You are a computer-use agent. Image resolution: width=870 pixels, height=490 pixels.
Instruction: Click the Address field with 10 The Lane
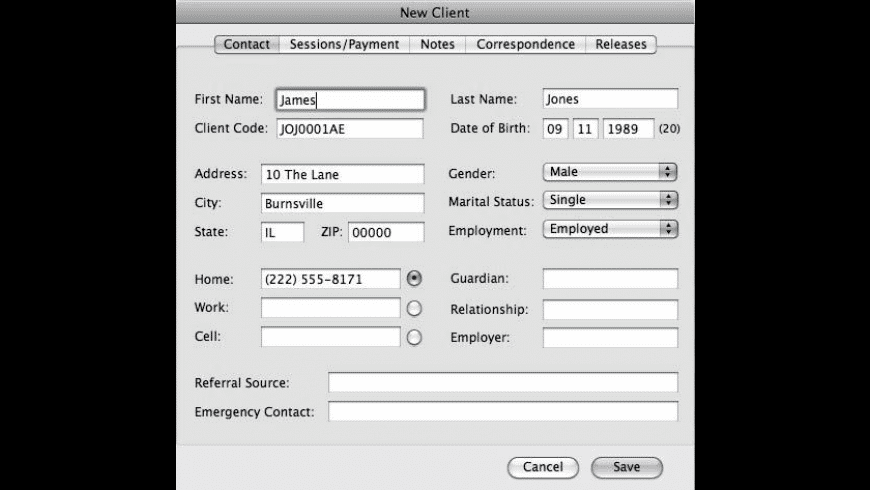[342, 174]
